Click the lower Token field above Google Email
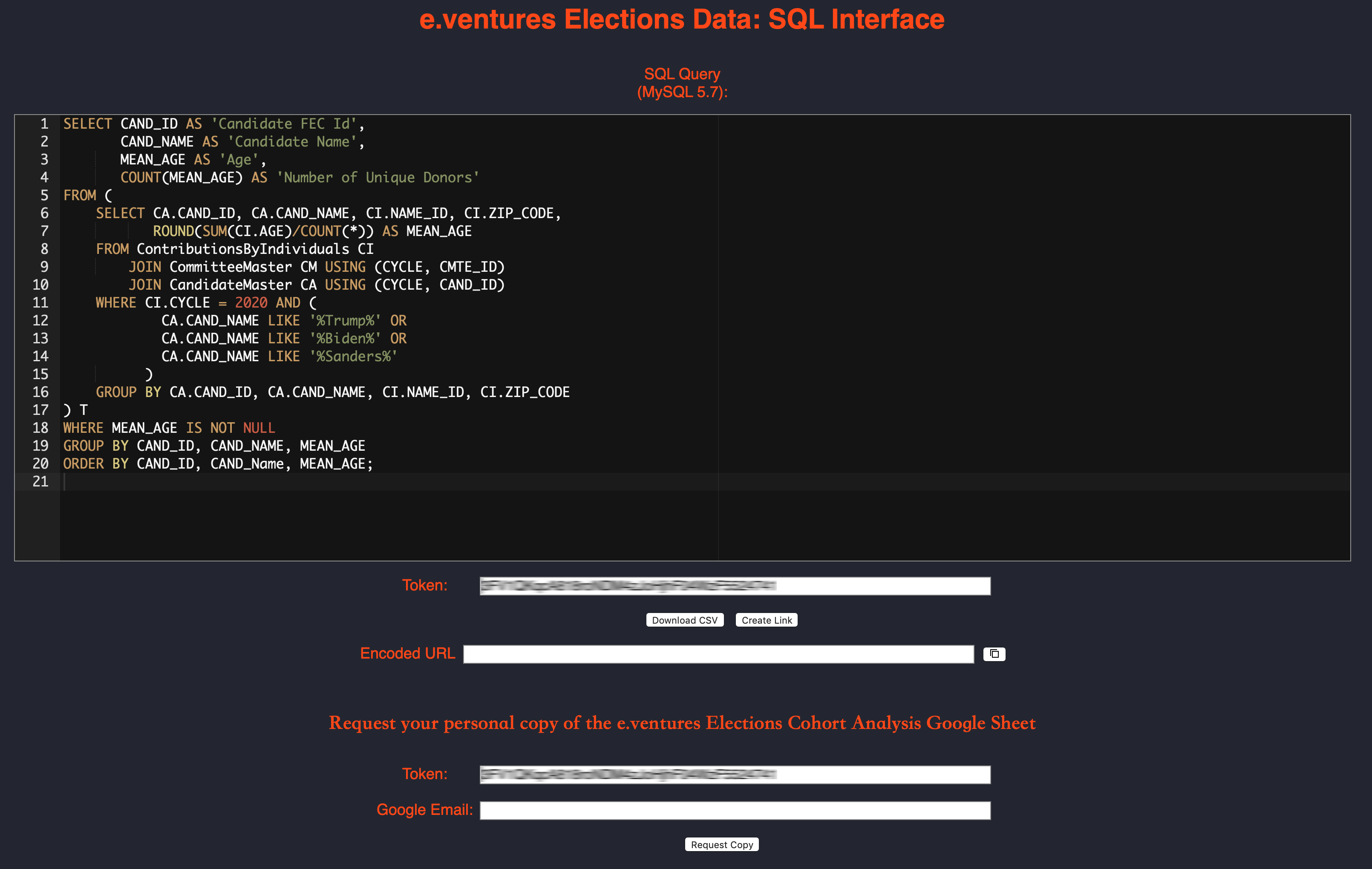 (735, 774)
